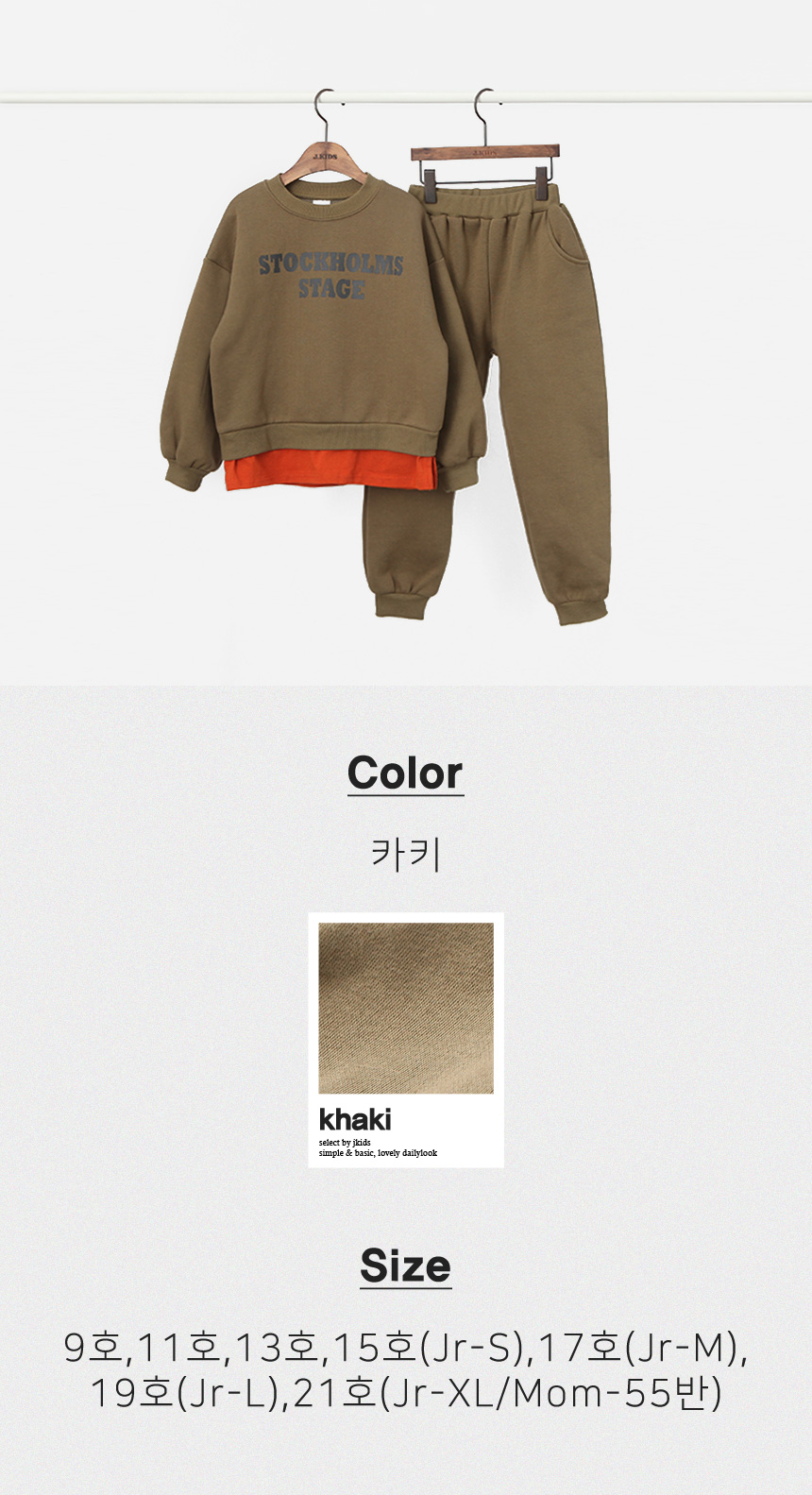The height and width of the screenshot is (1495, 812).
Task: Click the 9호 size text
Action: pos(92,1348)
